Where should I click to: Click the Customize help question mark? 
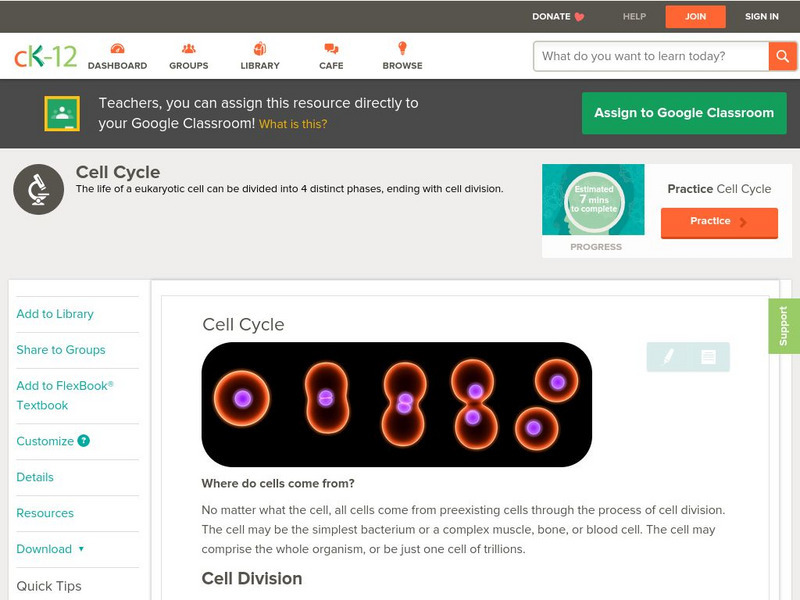pos(84,441)
